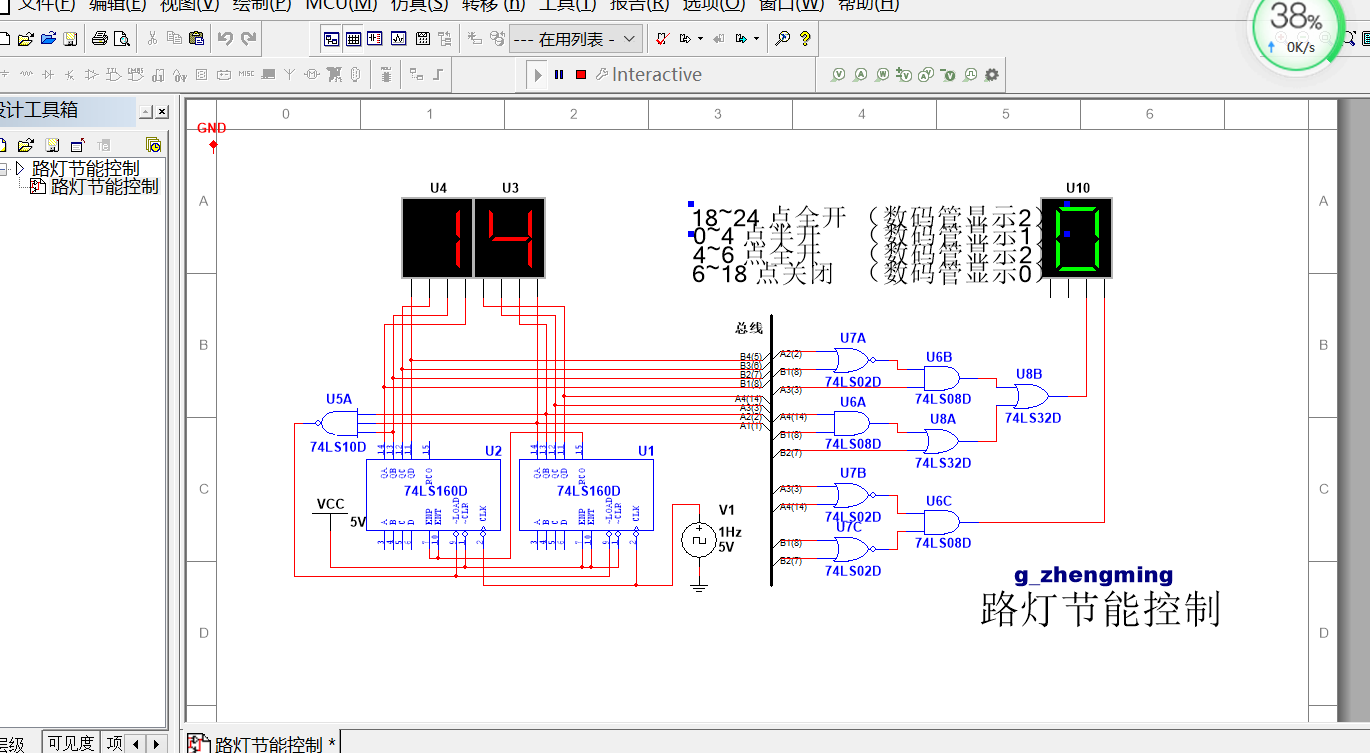The image size is (1370, 753).
Task: Place a digital probe icon
Action: 970,75
